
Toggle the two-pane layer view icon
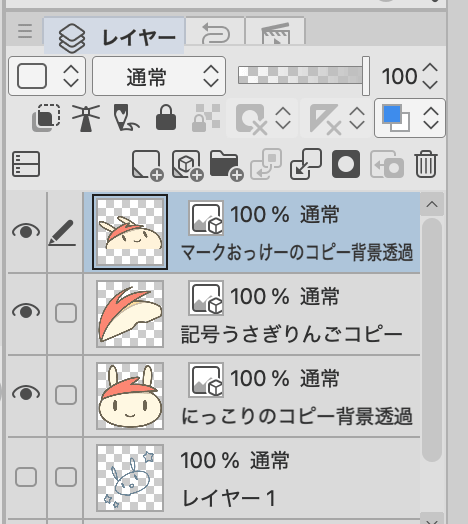(x=26, y=164)
